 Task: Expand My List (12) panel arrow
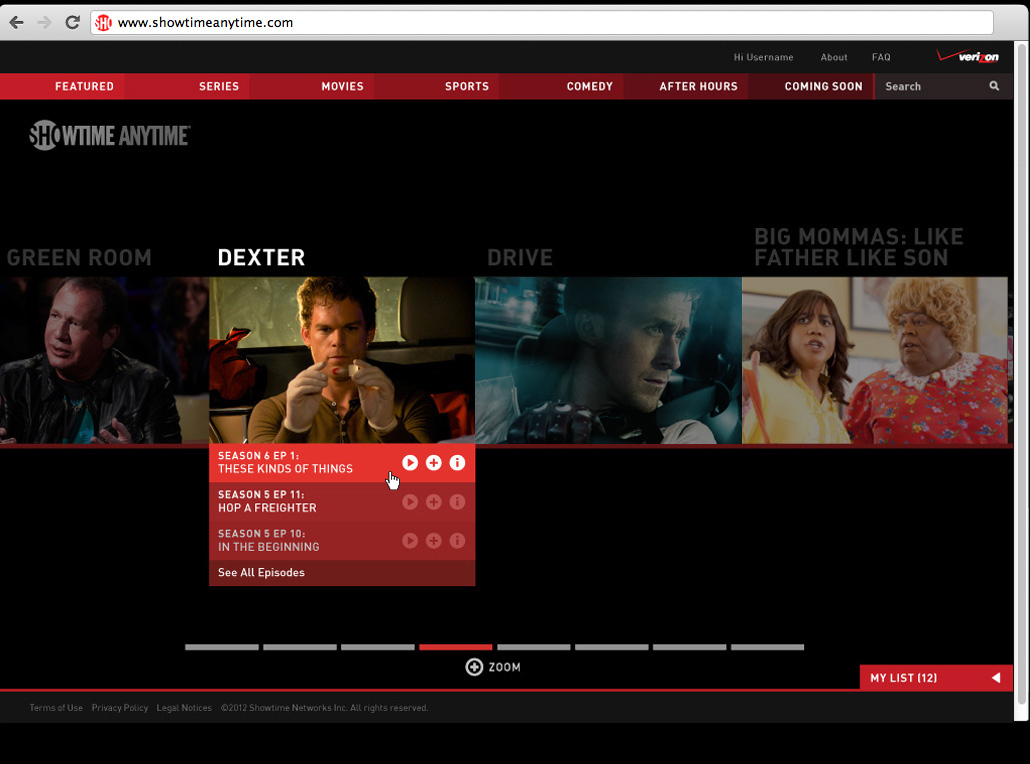(996, 677)
